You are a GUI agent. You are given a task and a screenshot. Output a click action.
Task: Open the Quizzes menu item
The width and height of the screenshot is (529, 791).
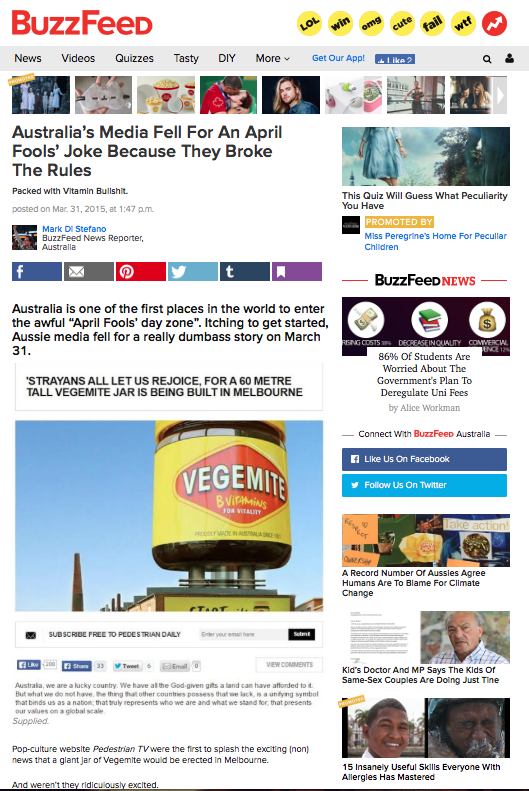click(134, 59)
